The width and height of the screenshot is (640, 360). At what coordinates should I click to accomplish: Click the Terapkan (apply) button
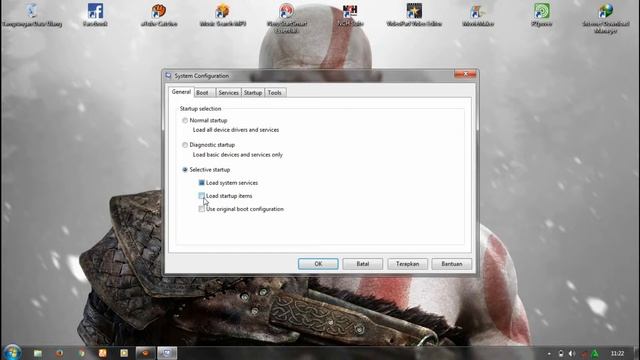[x=407, y=264]
